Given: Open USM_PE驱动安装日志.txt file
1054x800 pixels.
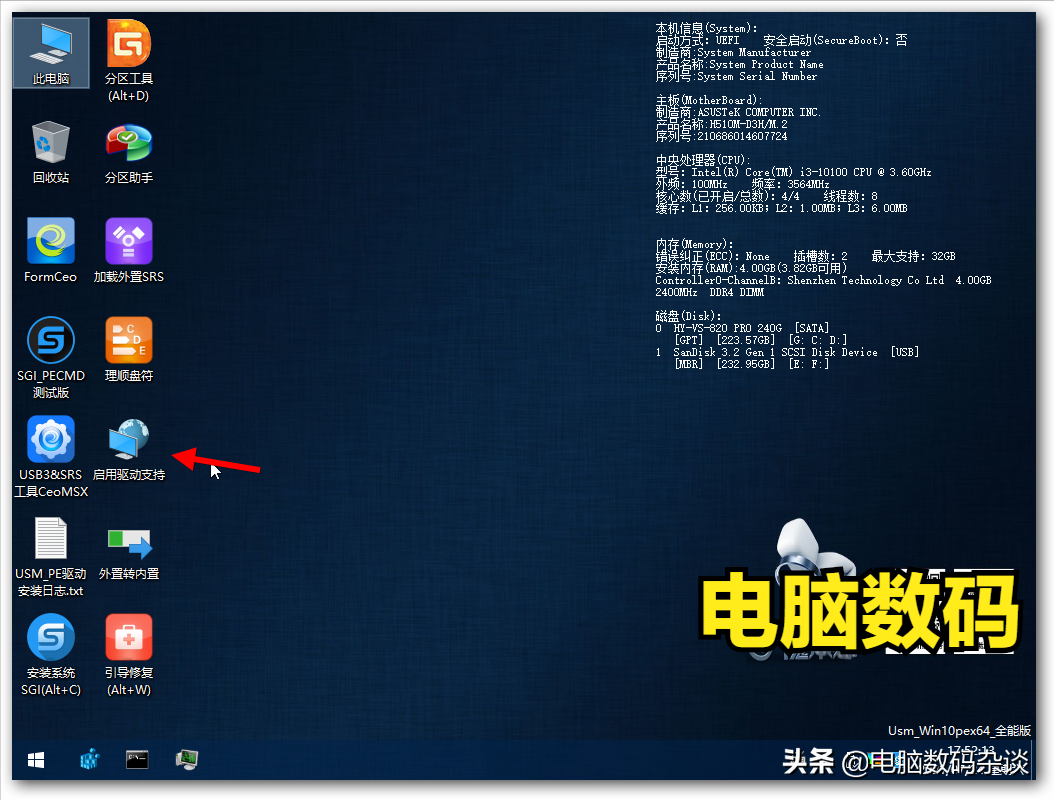Looking at the screenshot, I should [51, 556].
